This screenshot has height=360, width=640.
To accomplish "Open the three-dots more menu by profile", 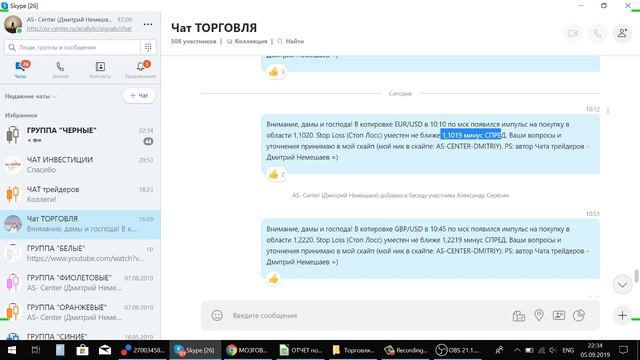I will (148, 24).
